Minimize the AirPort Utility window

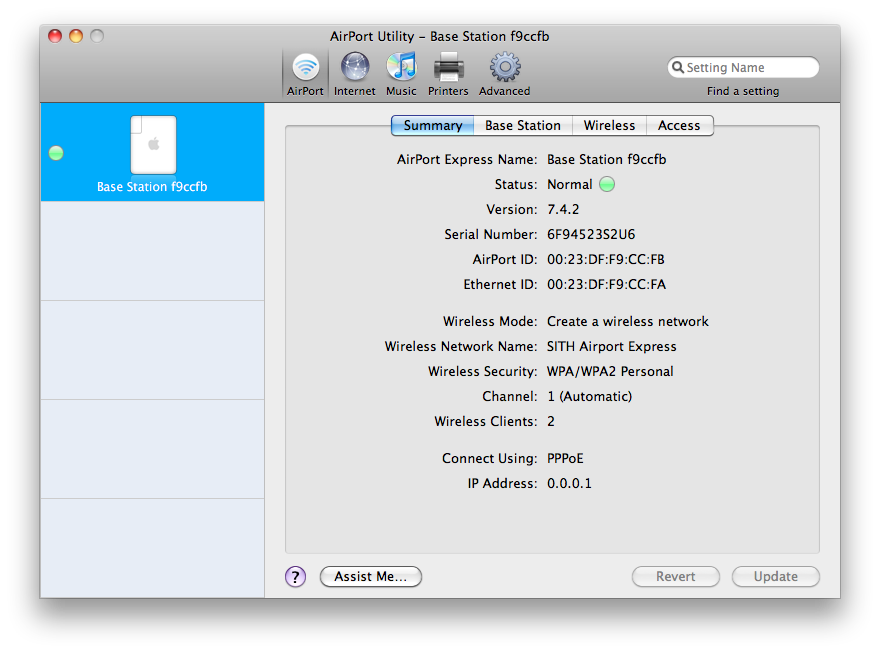pos(76,36)
